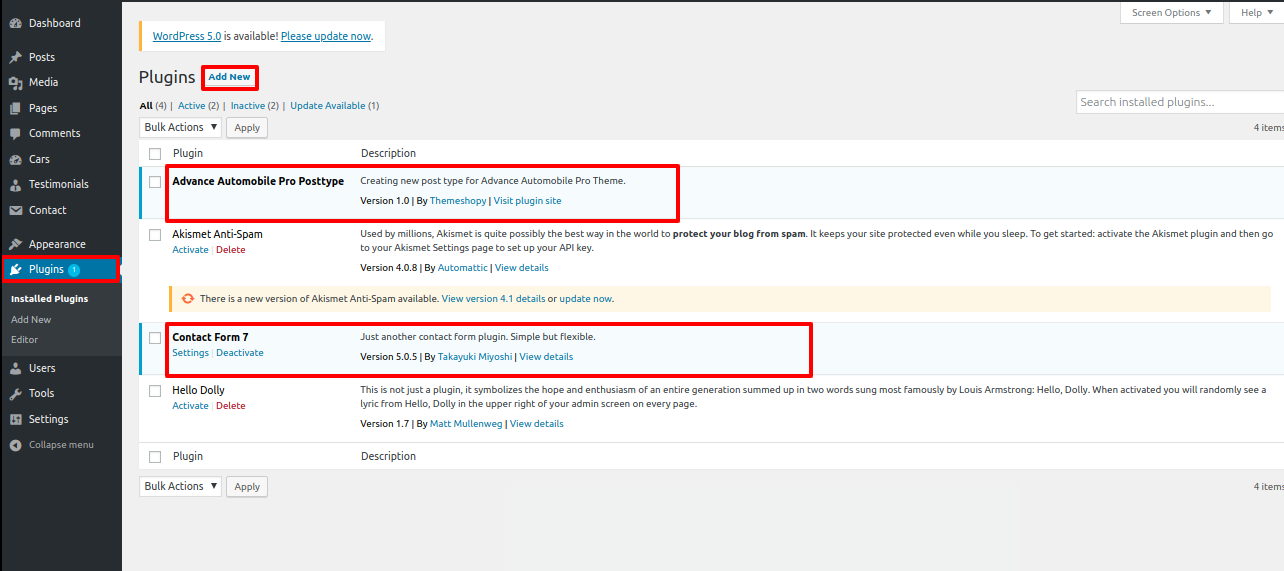Deactivate the Contact Form 7 plugin

[x=240, y=353]
